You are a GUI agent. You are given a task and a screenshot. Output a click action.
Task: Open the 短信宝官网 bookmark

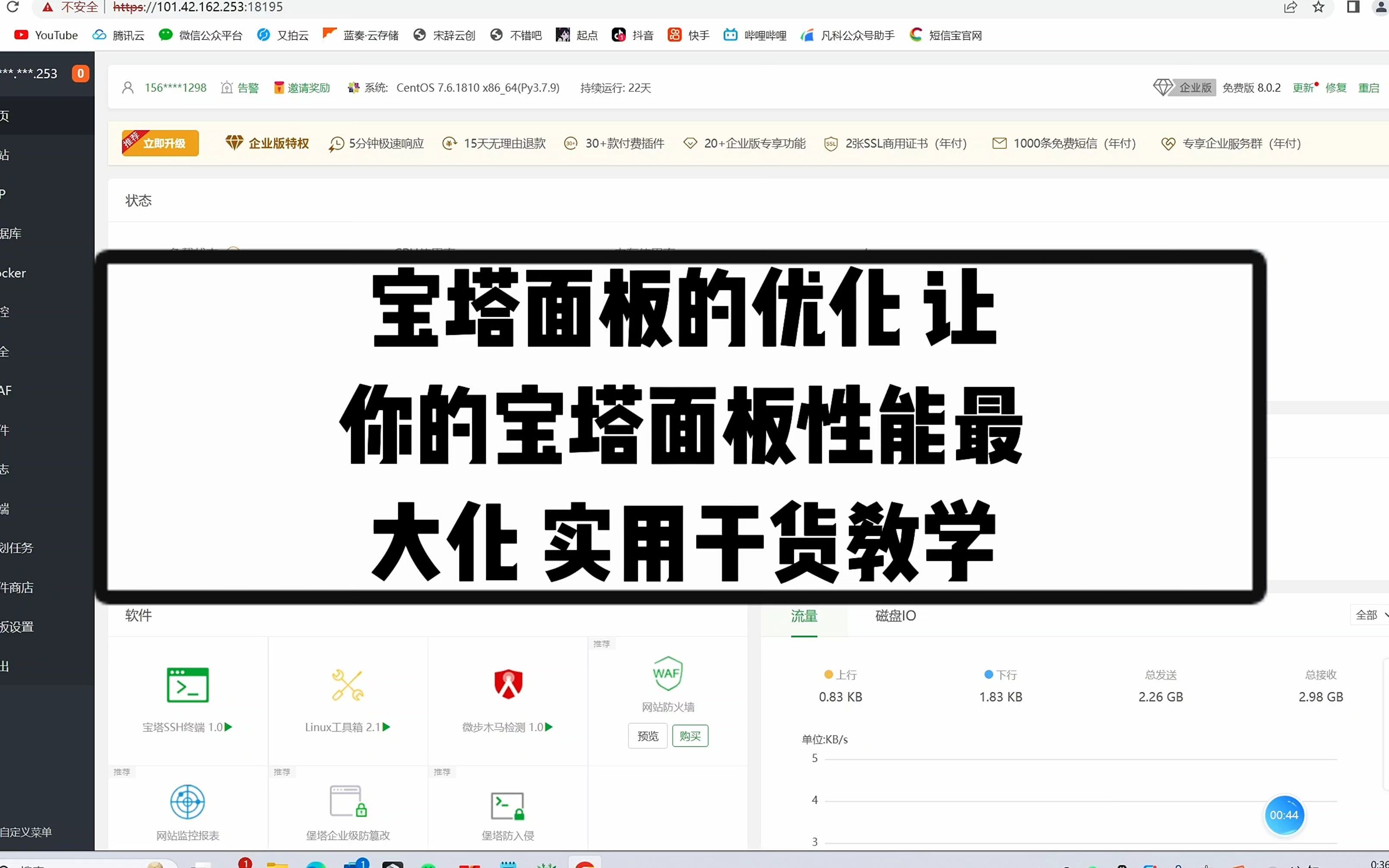[946, 35]
